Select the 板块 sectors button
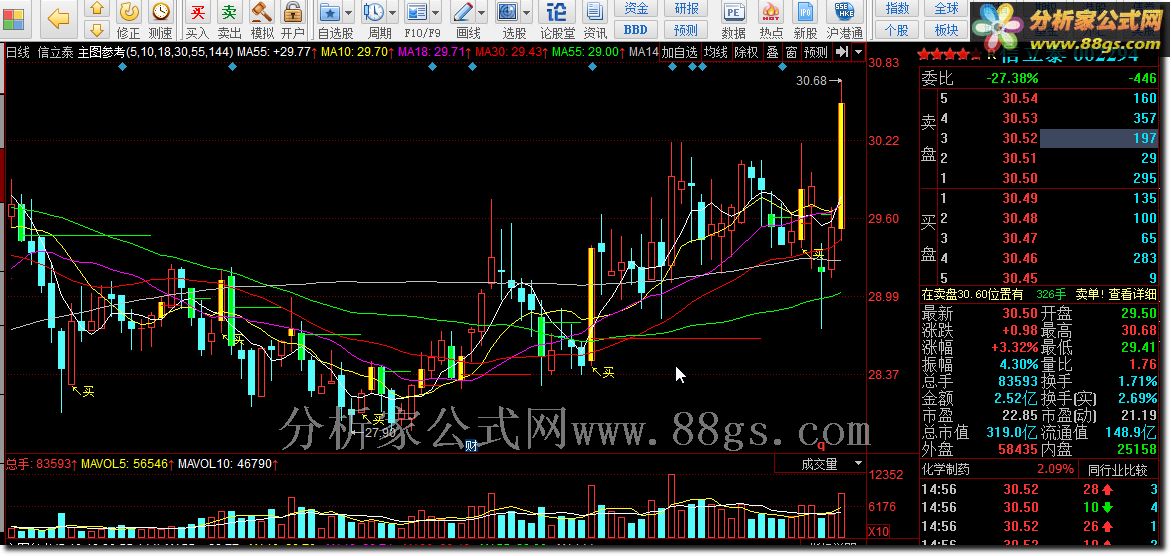1172x556 pixels. 946,30
